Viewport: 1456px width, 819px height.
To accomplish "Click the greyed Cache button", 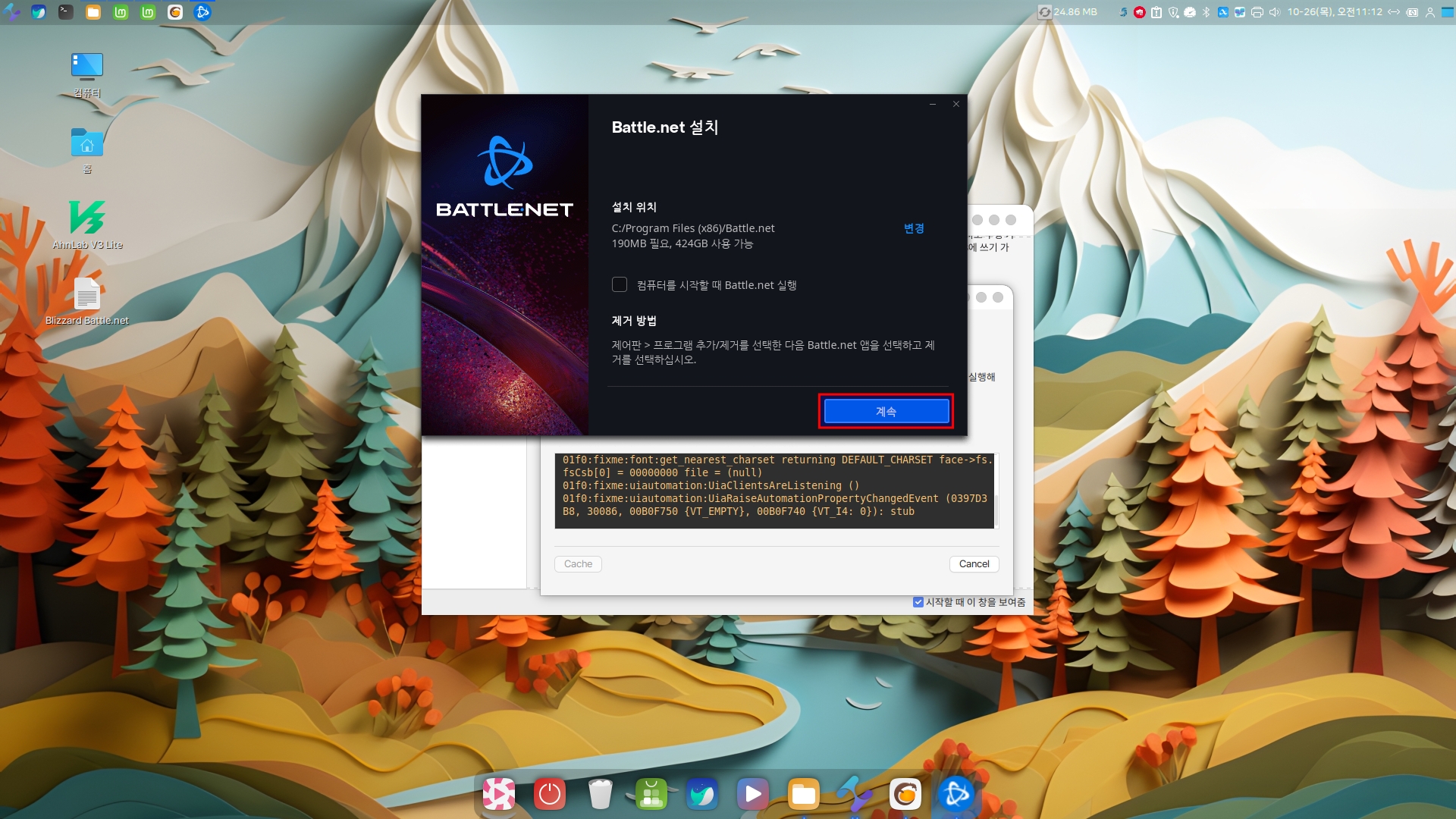I will tap(578, 563).
